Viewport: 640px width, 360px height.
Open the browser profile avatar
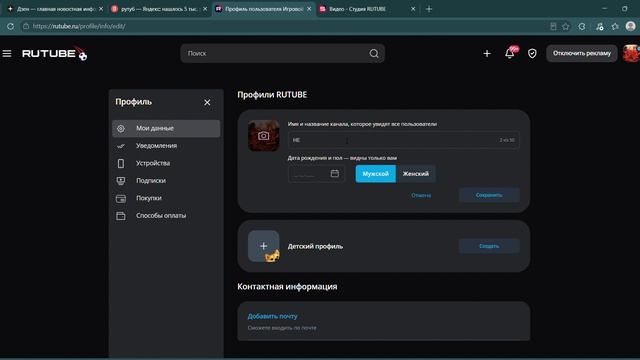(x=630, y=26)
